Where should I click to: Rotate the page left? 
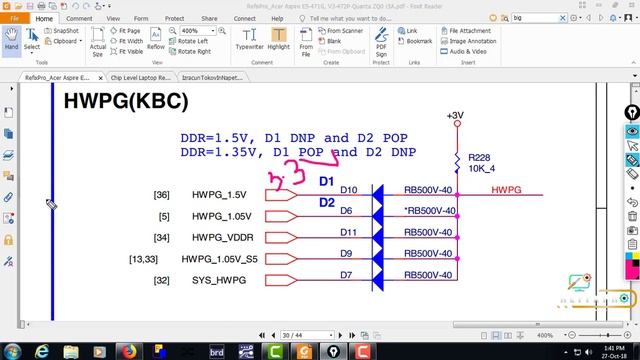tap(189, 41)
